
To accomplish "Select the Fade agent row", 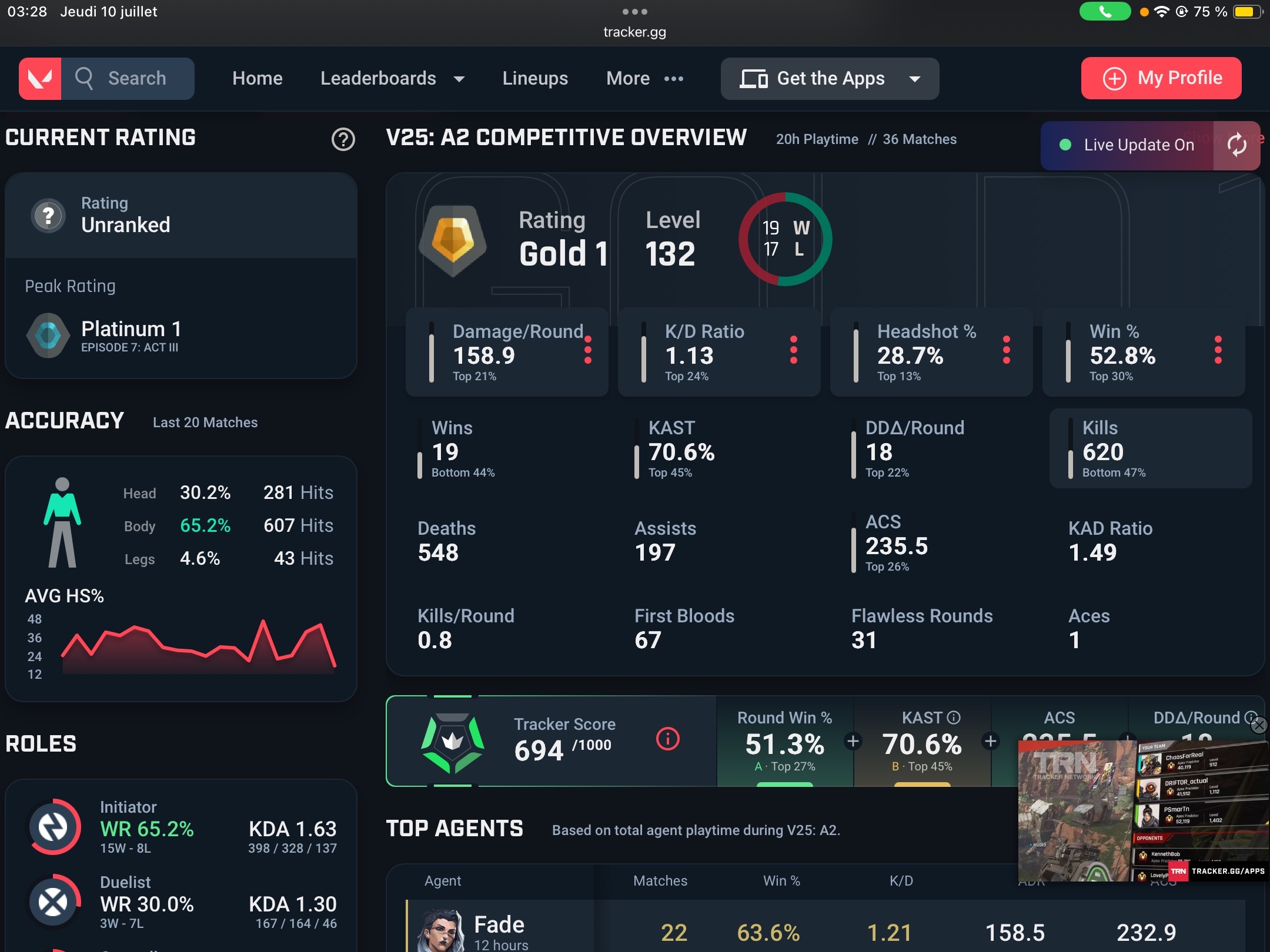I will pos(825,926).
